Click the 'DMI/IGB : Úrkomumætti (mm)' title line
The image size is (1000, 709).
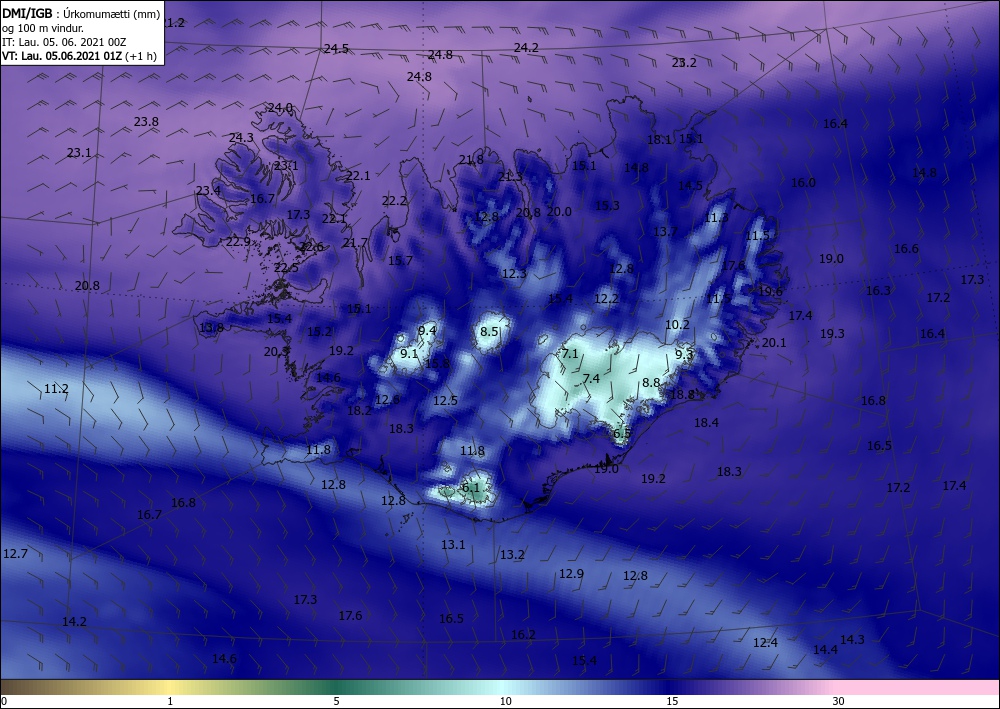(81, 14)
